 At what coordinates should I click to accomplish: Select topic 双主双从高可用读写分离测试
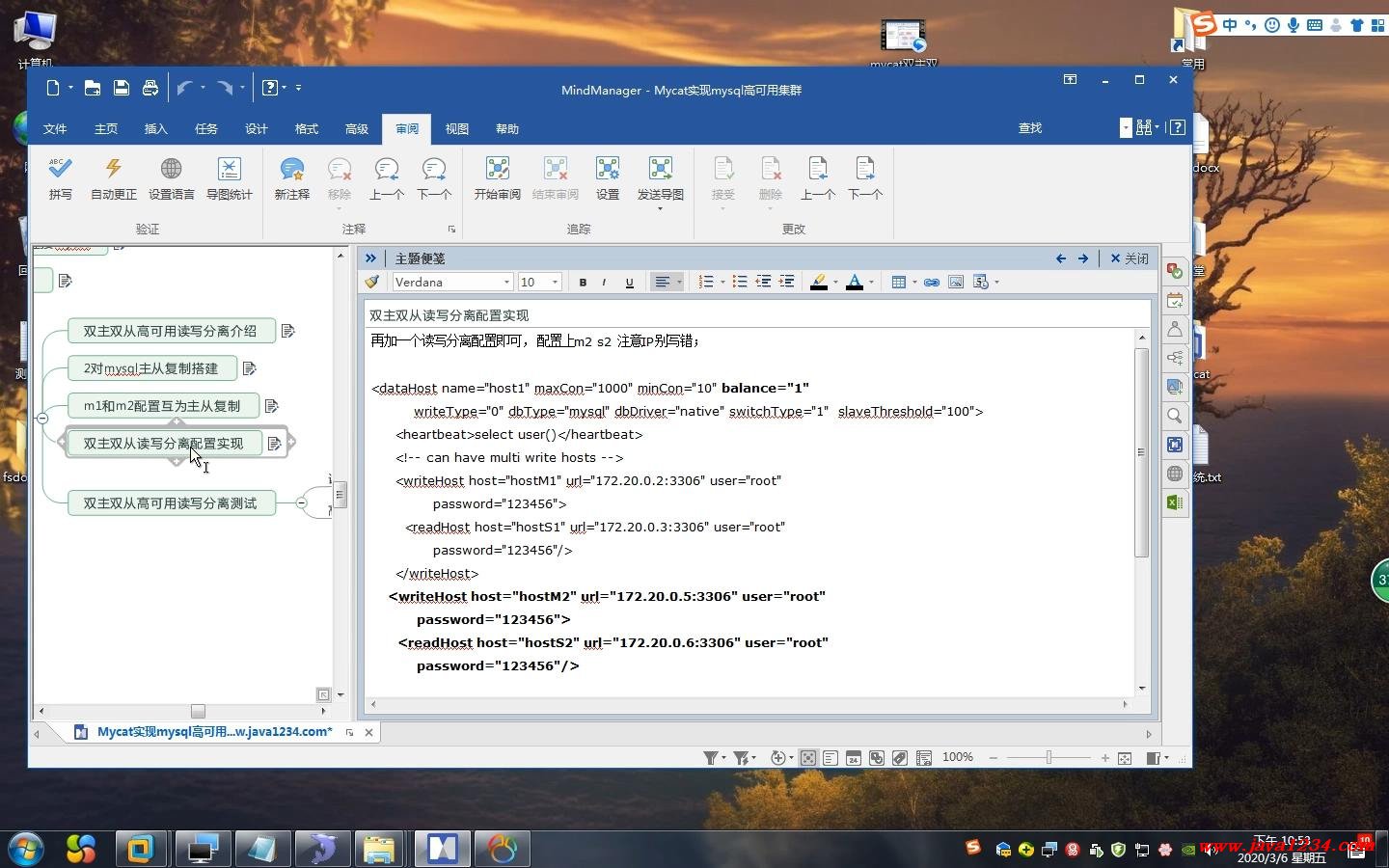pyautogui.click(x=171, y=503)
